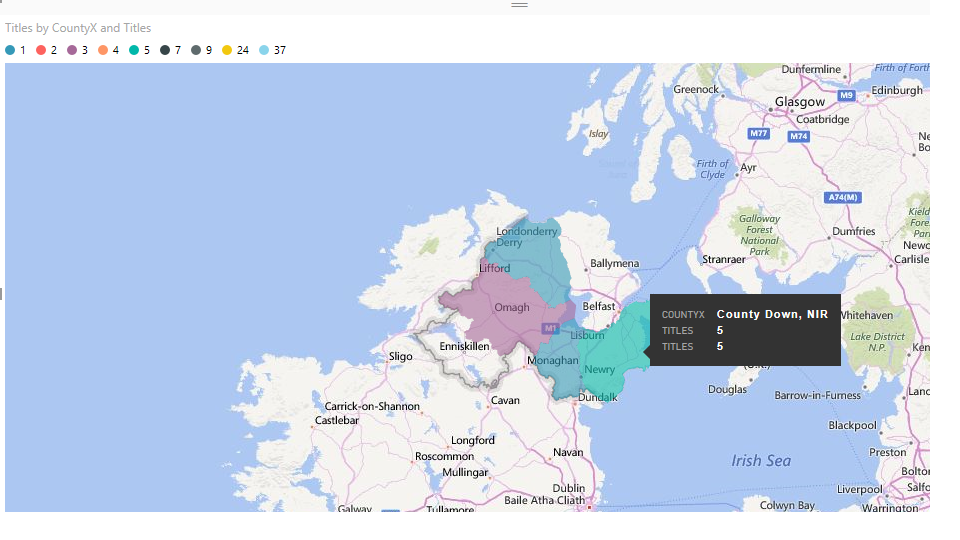Select legend color dot for value 24
The width and height of the screenshot is (960, 540).
point(227,50)
